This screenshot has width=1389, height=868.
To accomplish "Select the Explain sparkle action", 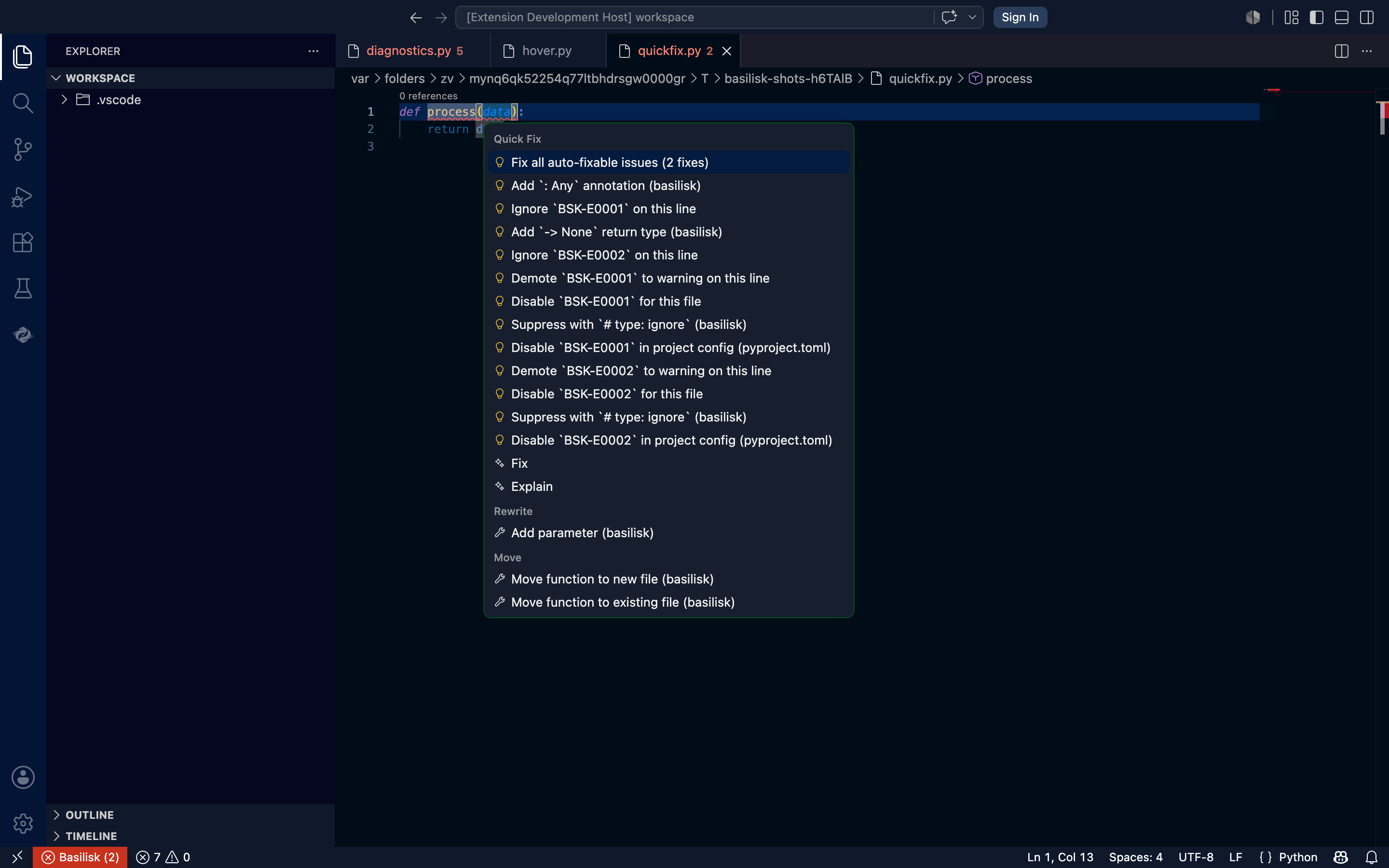I will click(x=668, y=487).
